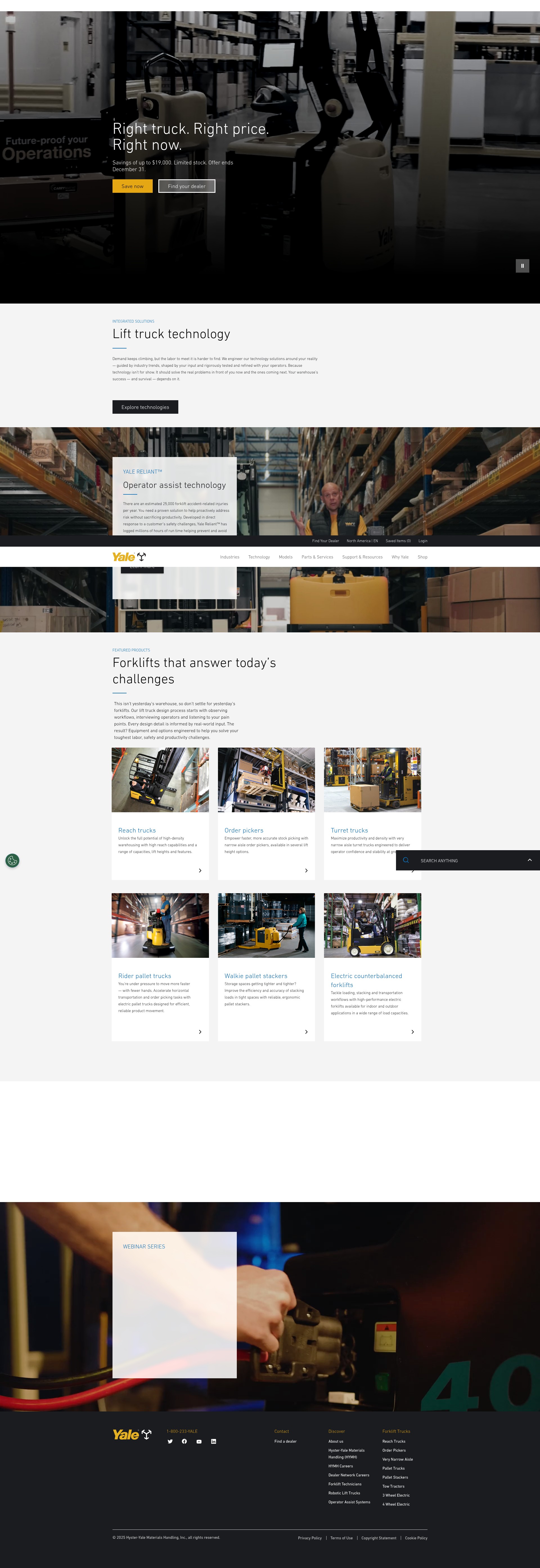540x1568 pixels.
Task: Open Walkie pallet stackers card image
Action: click(266, 925)
